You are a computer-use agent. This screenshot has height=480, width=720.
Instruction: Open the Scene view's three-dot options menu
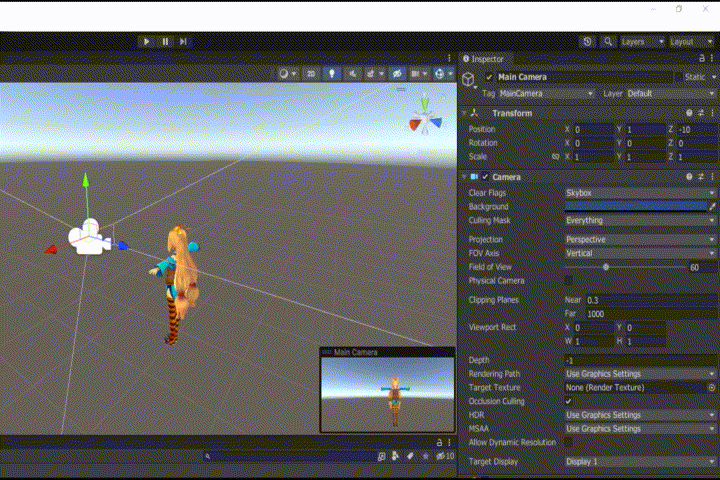449,58
